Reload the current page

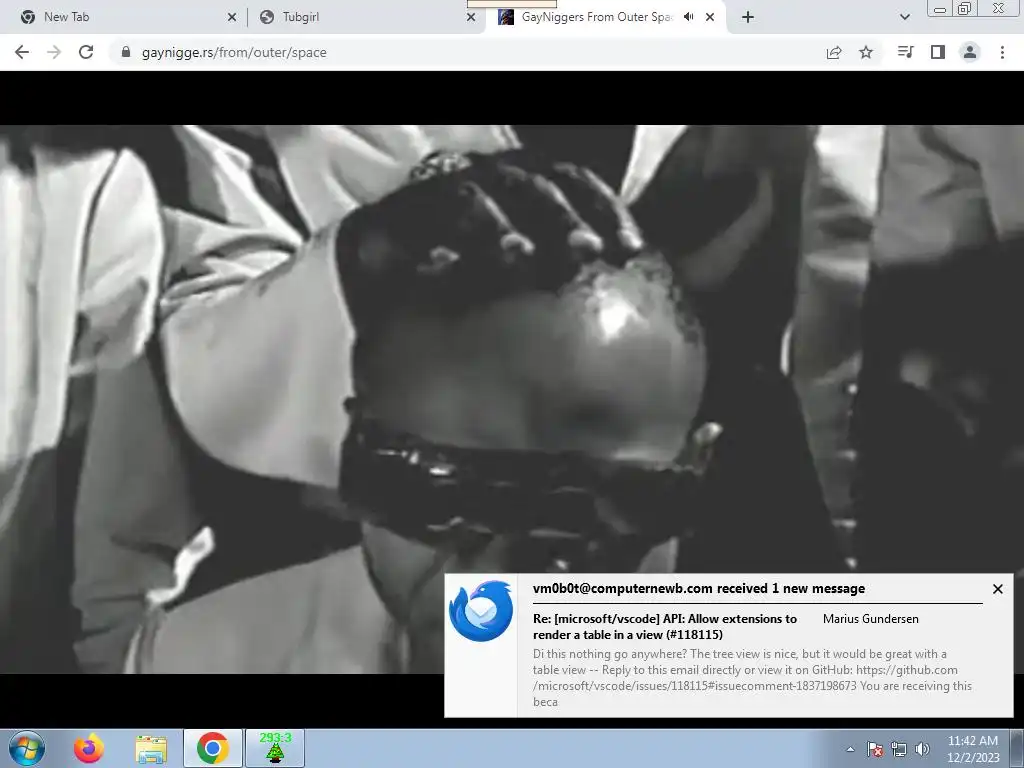point(86,52)
